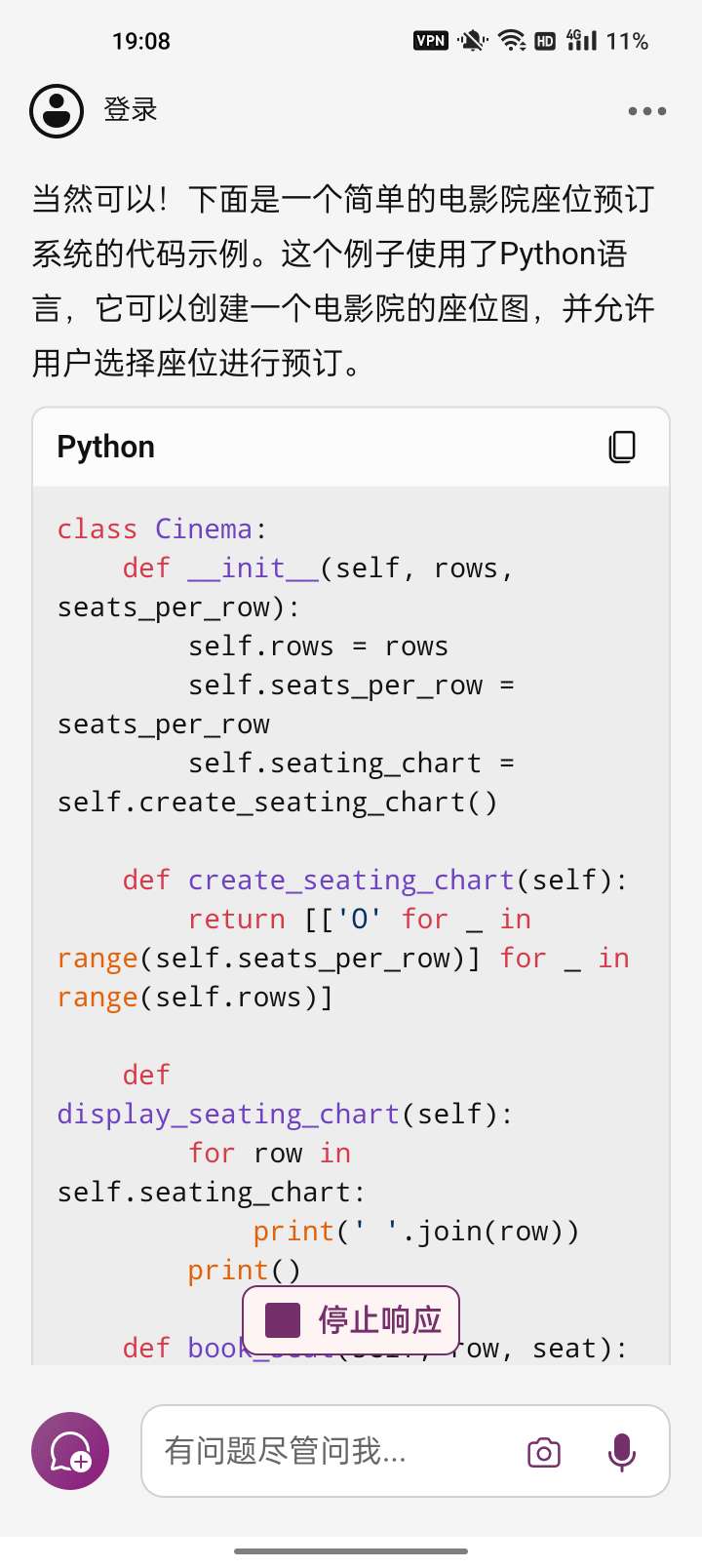Viewport: 702px width, 1568px height.
Task: Tap the home gesture bar at bottom
Action: point(351,1550)
